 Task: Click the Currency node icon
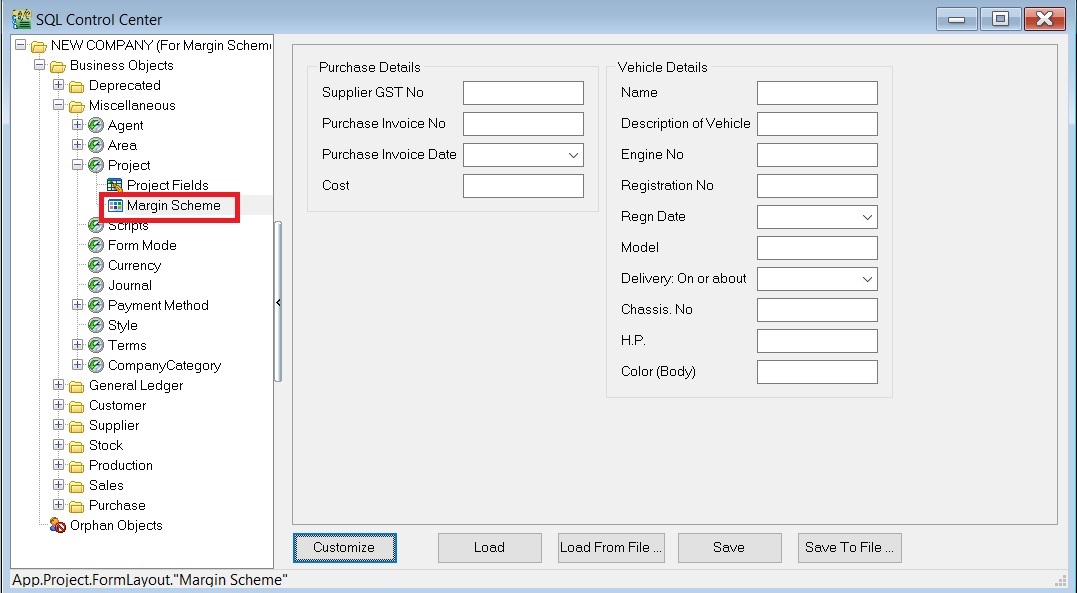pyautogui.click(x=96, y=265)
